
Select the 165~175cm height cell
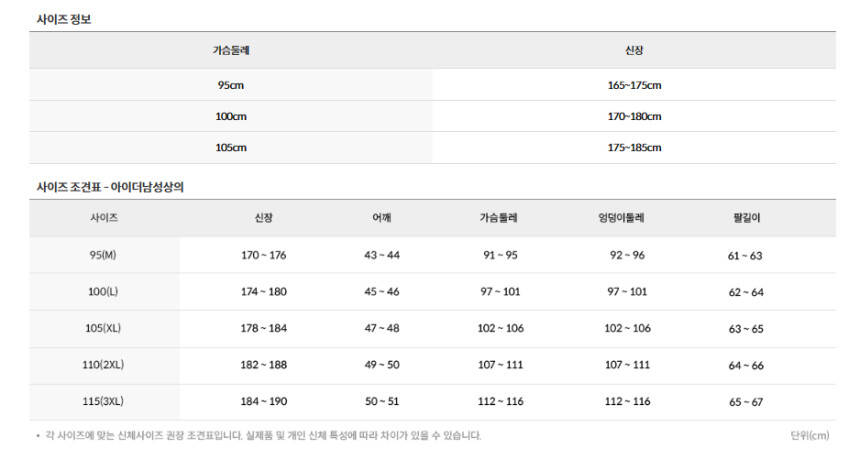pyautogui.click(x=634, y=85)
